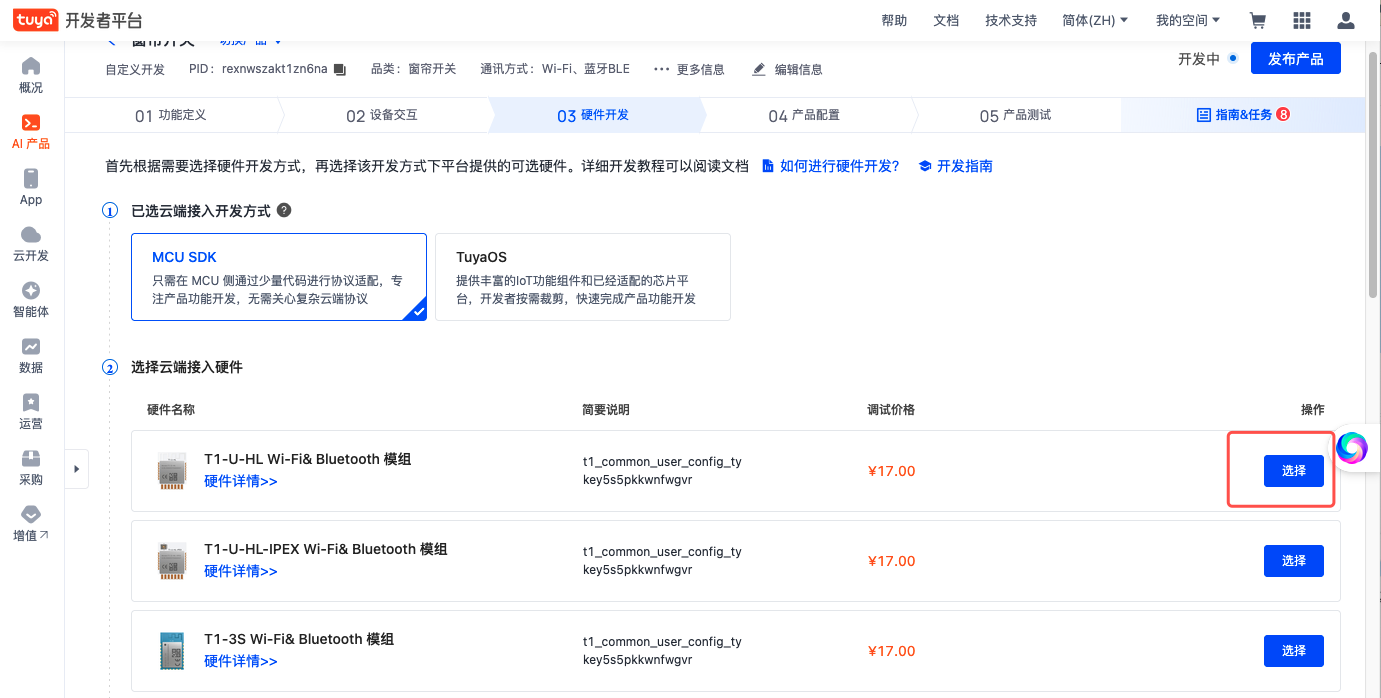1381x698 pixels.
Task: Open the 运营 operations sidebar section
Action: tap(31, 412)
